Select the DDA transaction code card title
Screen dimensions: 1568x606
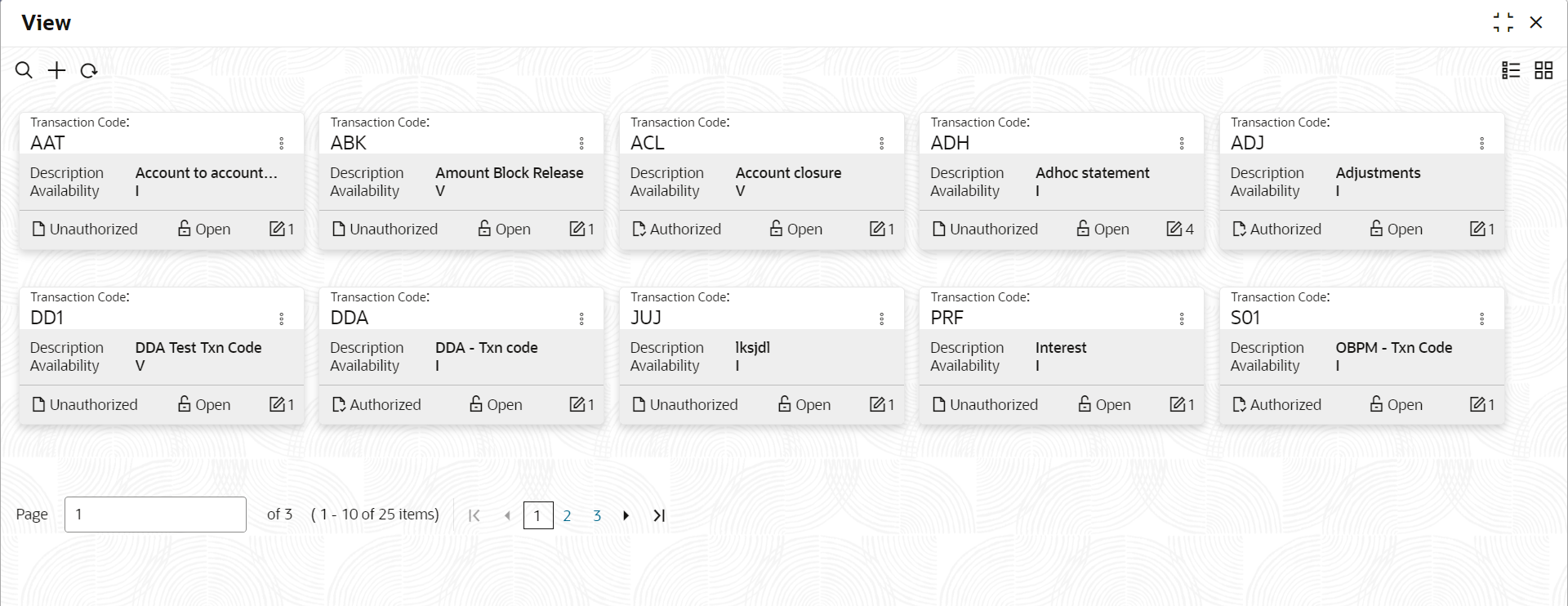[350, 318]
